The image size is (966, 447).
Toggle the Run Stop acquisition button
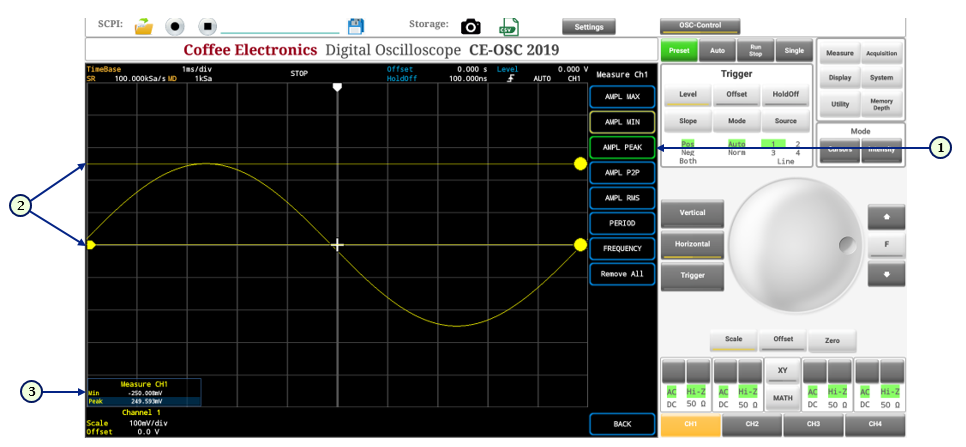click(x=755, y=51)
